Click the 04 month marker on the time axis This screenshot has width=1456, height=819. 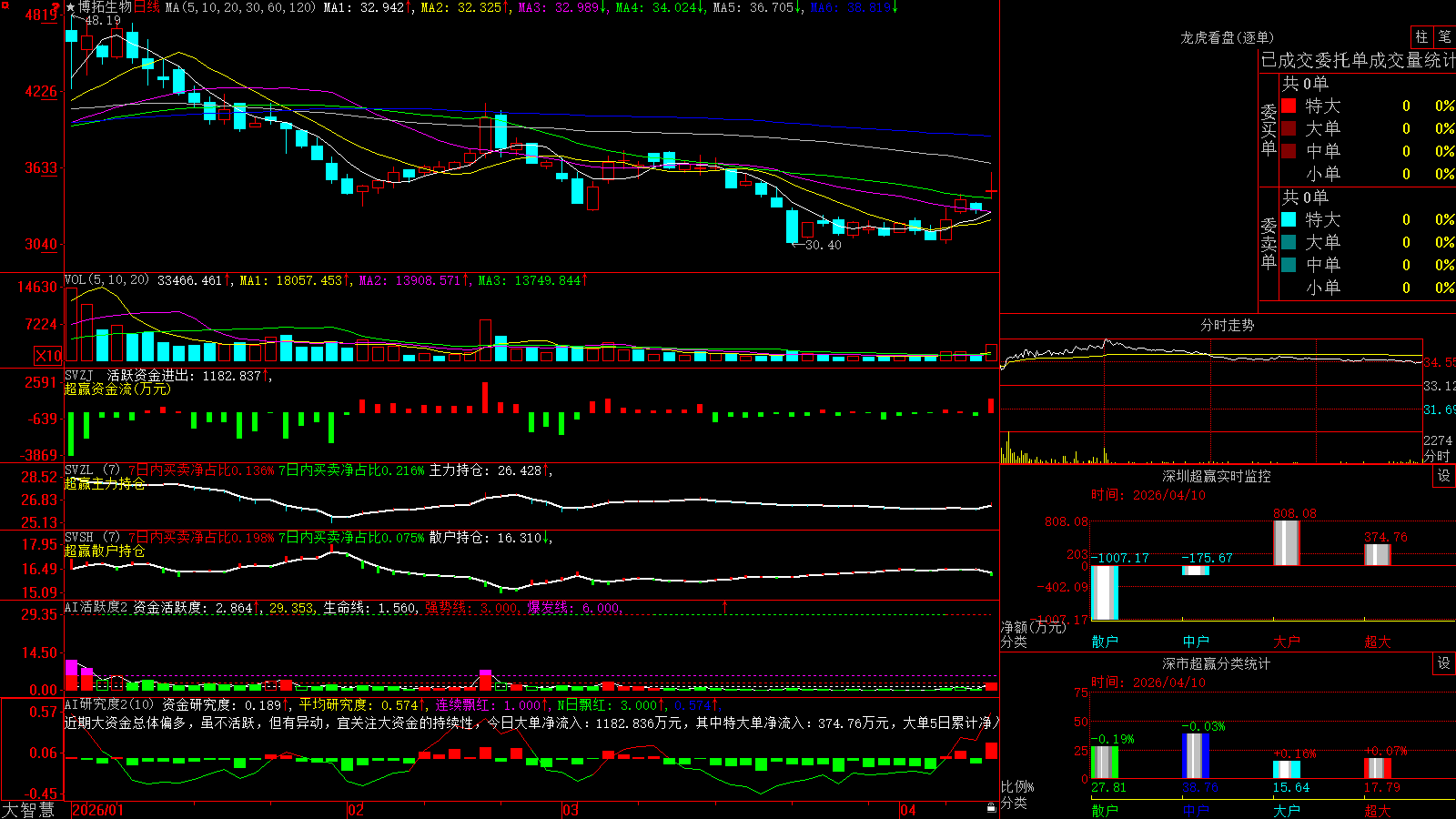(907, 810)
